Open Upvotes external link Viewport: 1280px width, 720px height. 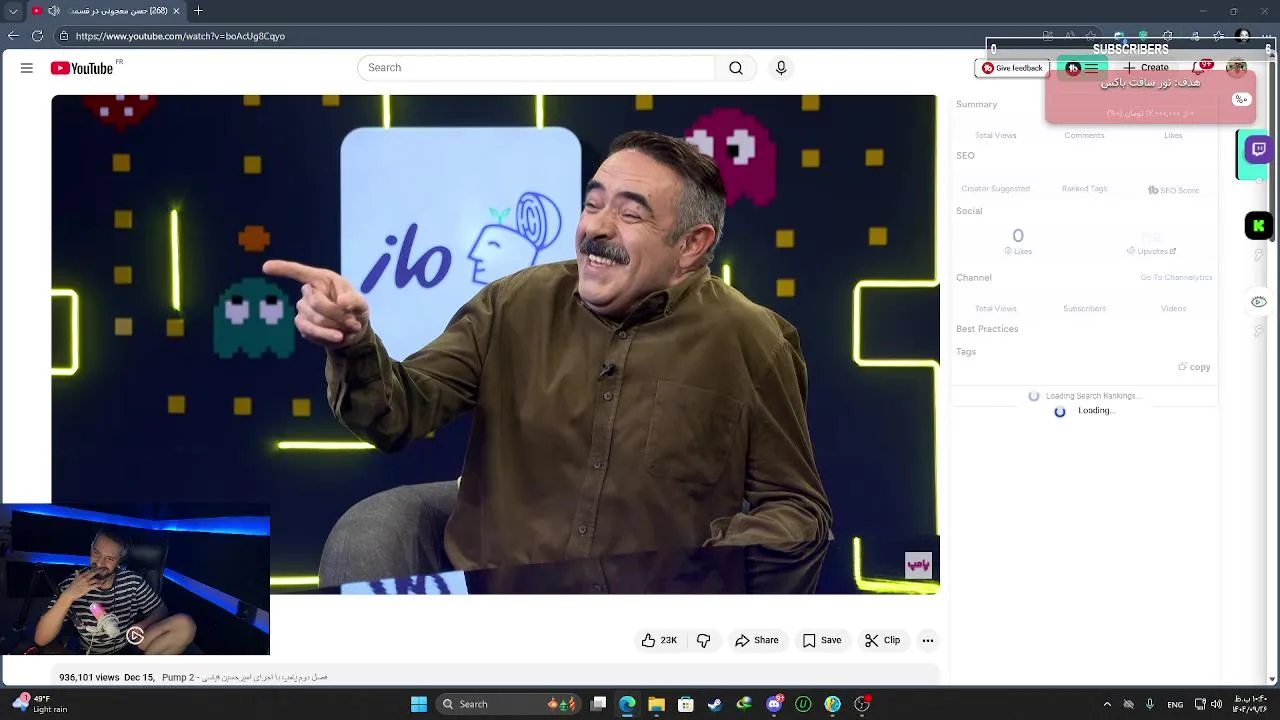click(1152, 251)
